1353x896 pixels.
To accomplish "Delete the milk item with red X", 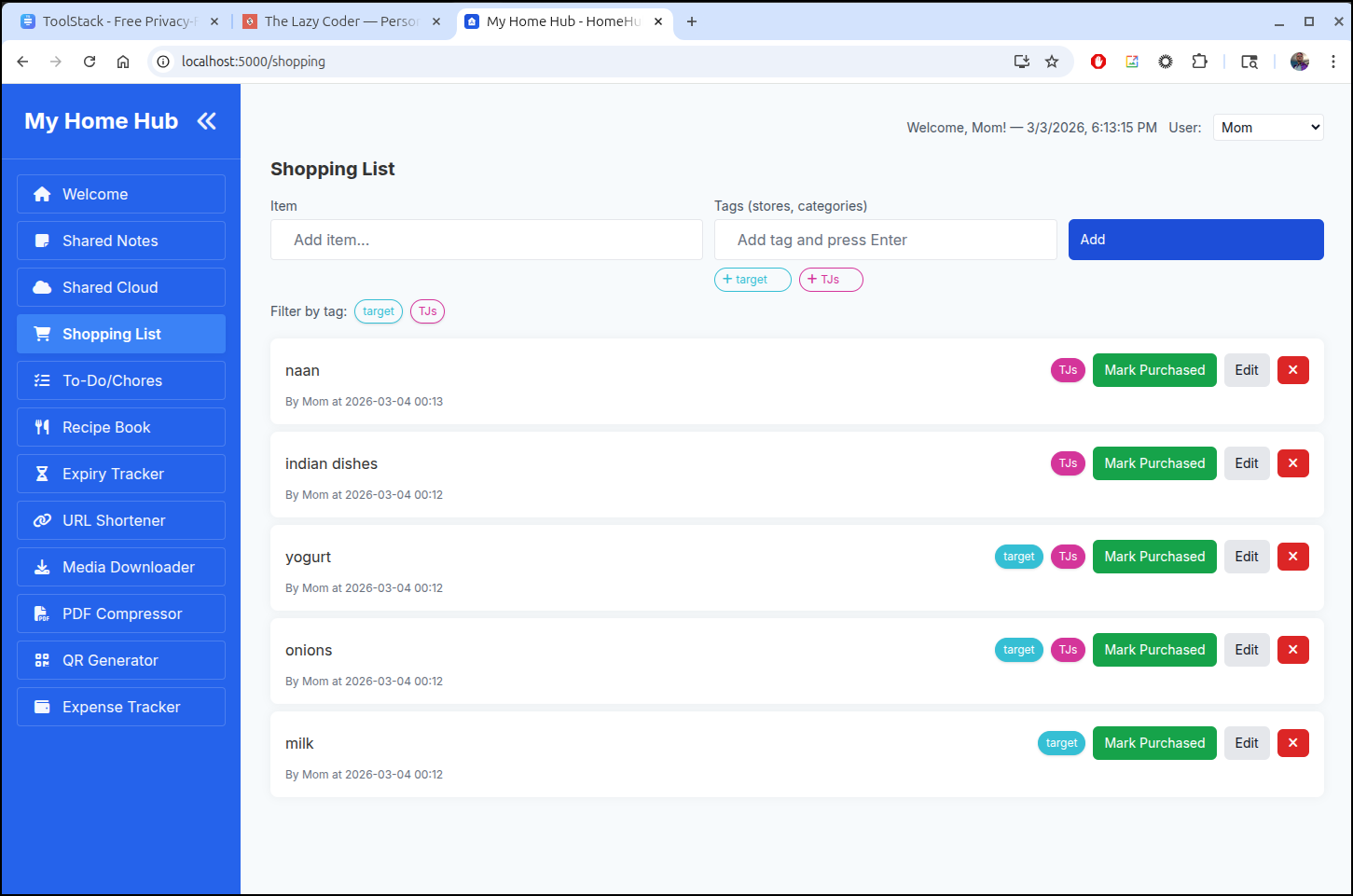I will coord(1292,743).
